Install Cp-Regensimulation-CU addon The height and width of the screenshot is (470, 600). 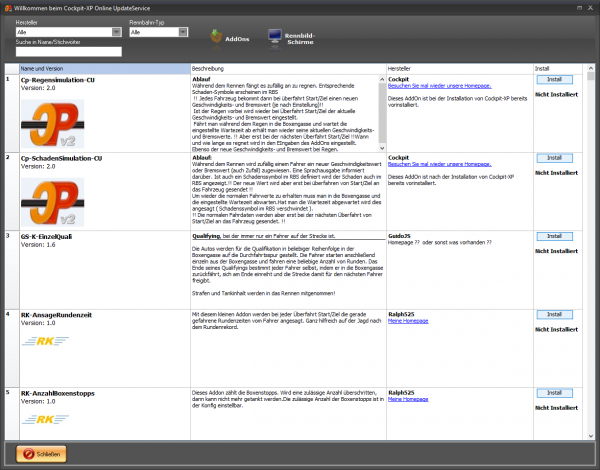[x=554, y=79]
